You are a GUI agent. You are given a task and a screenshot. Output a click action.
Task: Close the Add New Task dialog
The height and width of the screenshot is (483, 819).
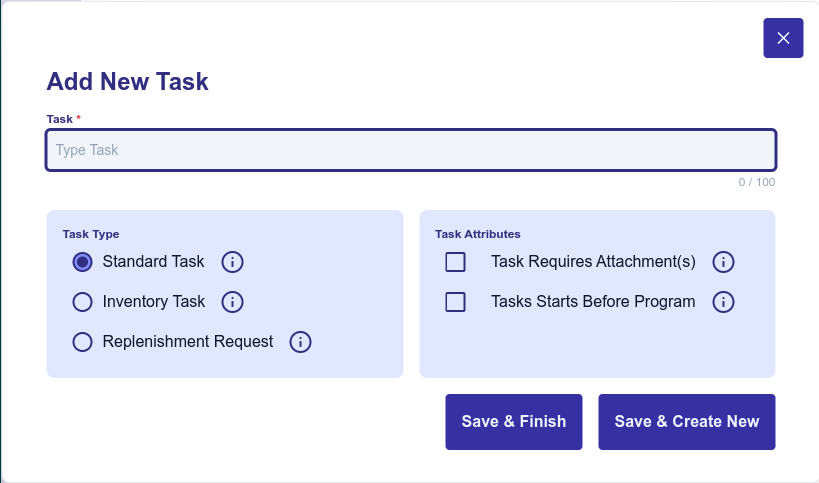coord(783,38)
